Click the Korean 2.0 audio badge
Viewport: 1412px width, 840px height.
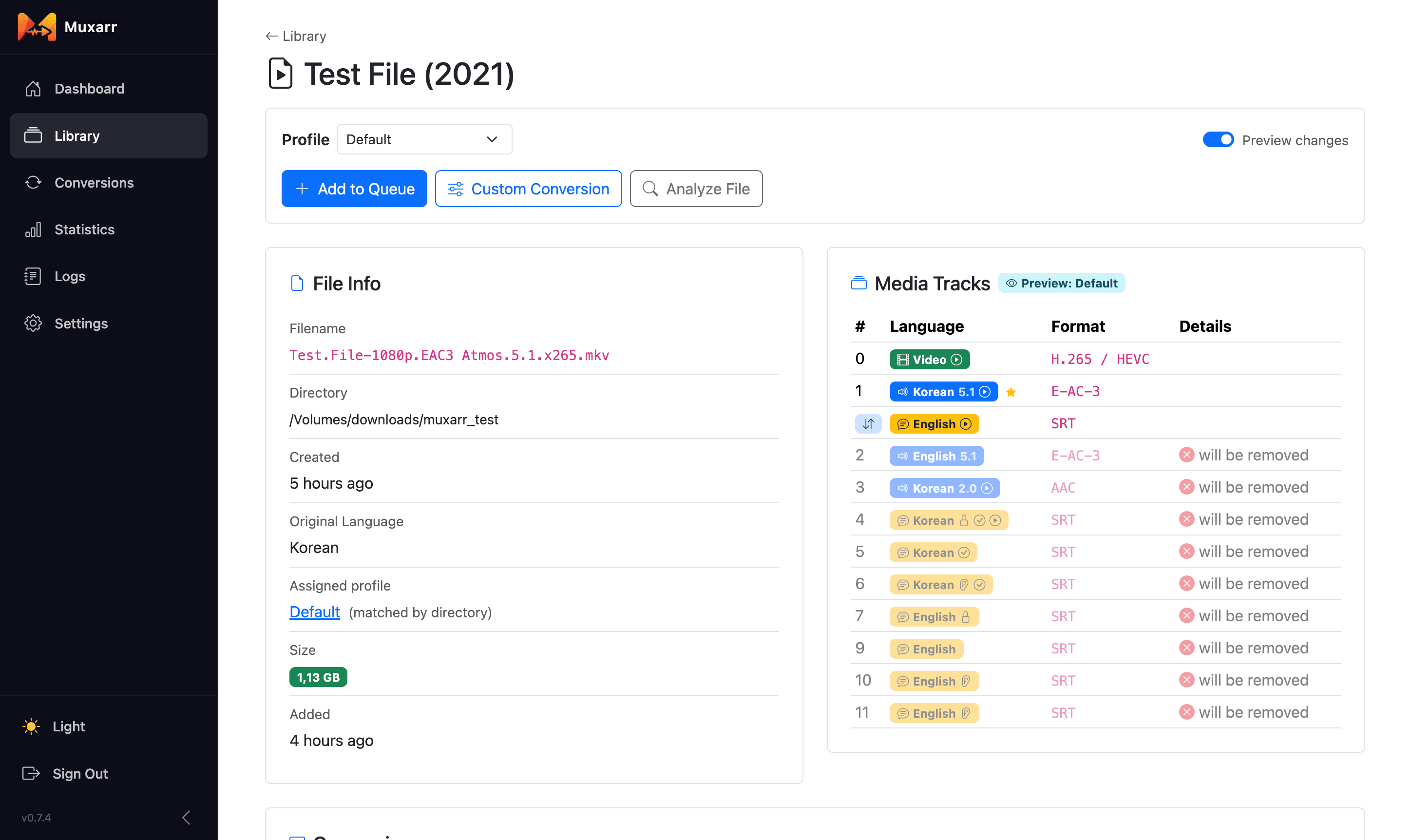[x=945, y=488]
